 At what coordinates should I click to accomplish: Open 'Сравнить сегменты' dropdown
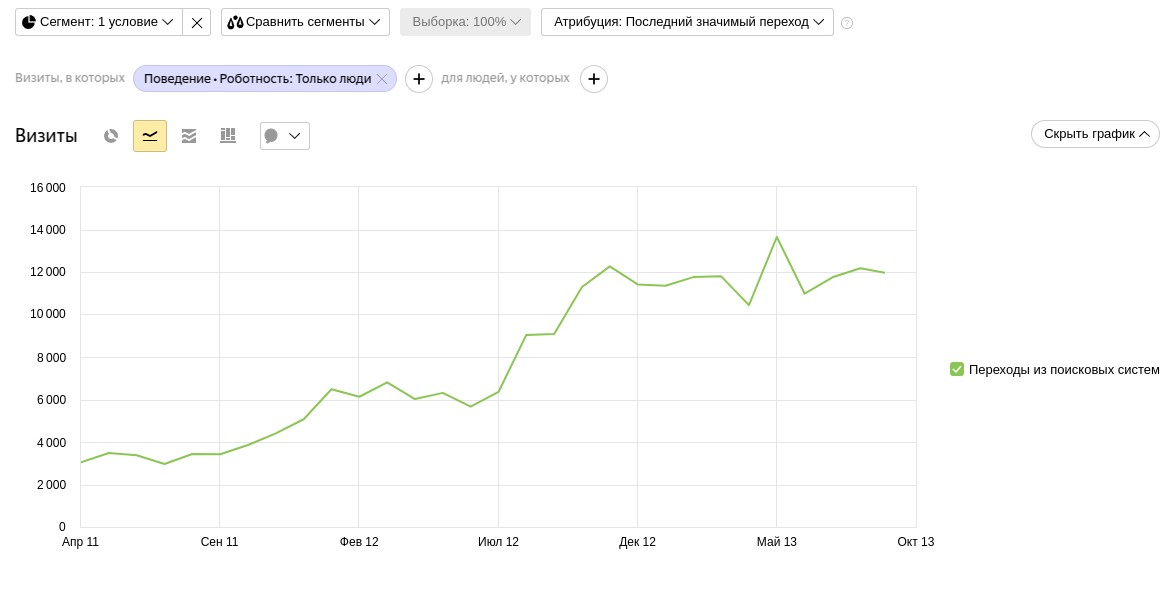(x=305, y=22)
